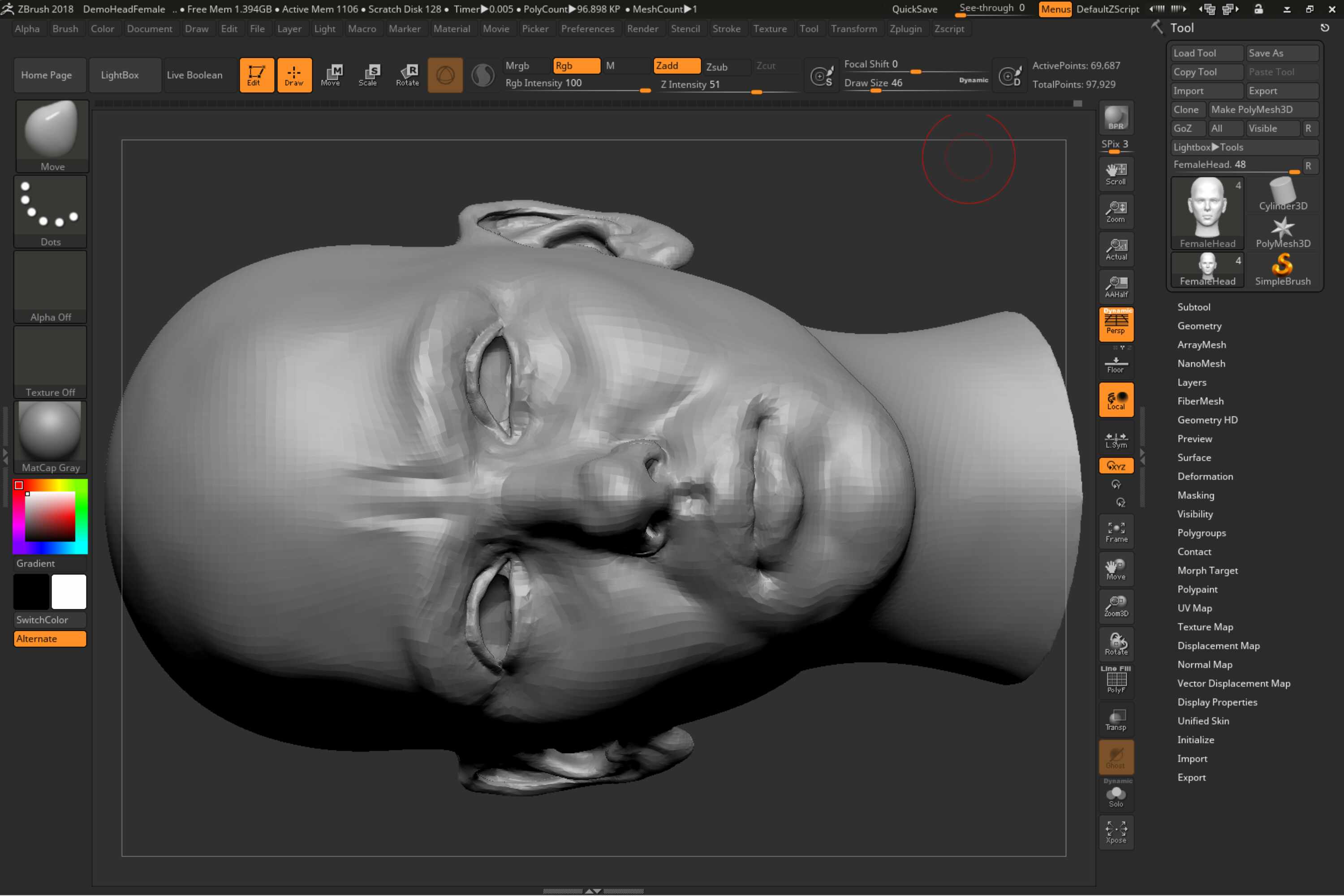Expand the Layers section
The width and height of the screenshot is (1344, 896).
(x=1192, y=382)
